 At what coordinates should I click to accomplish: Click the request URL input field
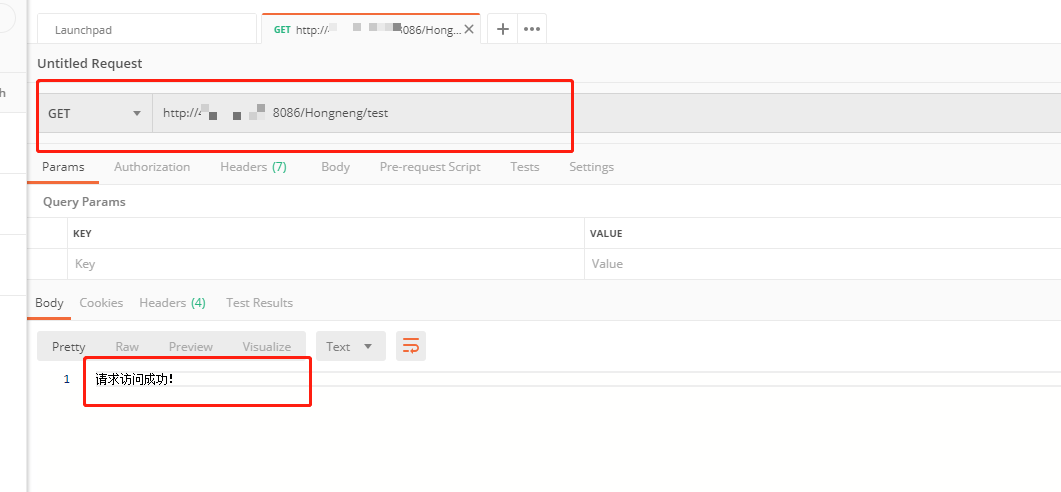606,113
